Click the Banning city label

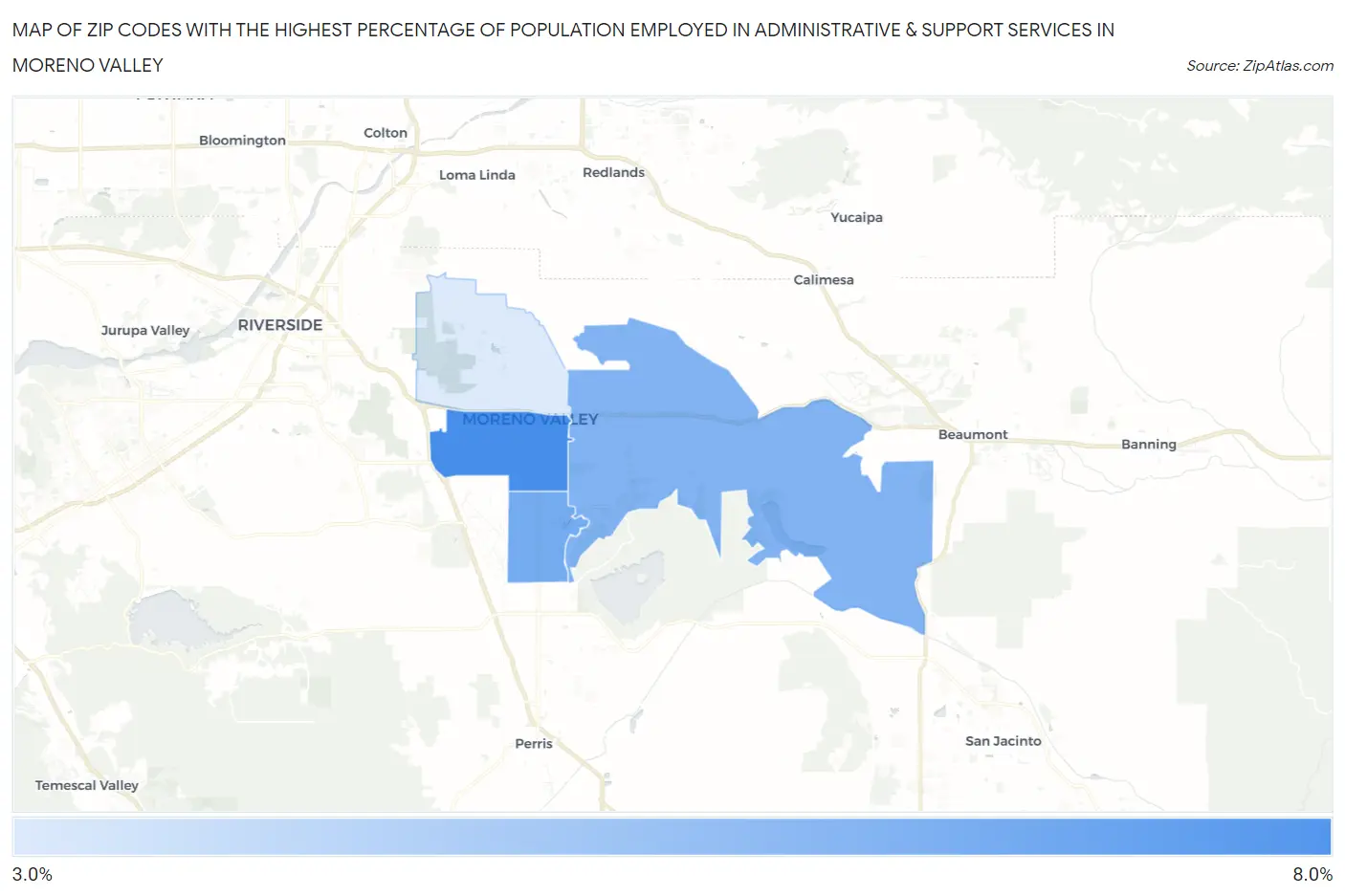[1149, 445]
